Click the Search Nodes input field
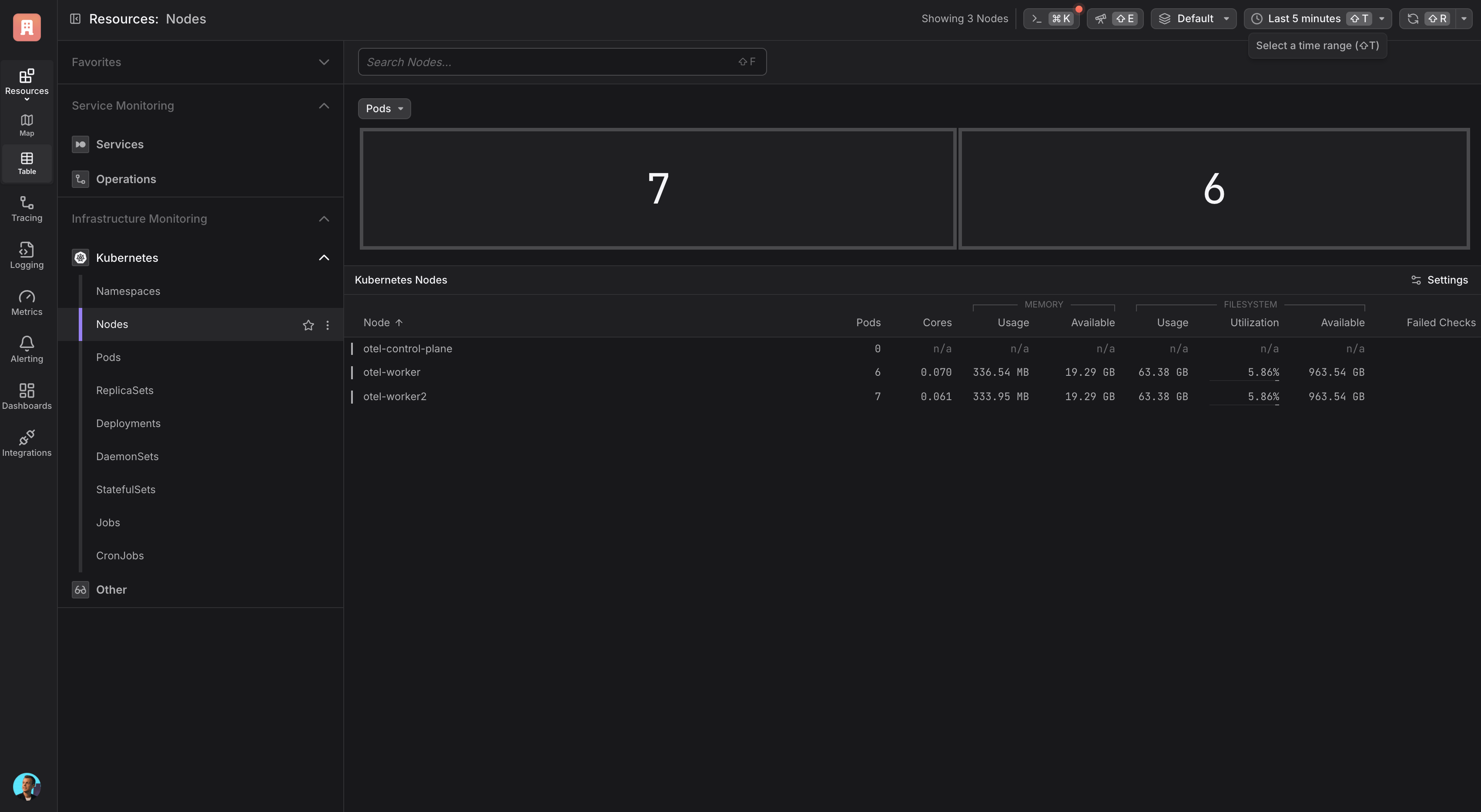The width and height of the screenshot is (1481, 812). pyautogui.click(x=552, y=62)
